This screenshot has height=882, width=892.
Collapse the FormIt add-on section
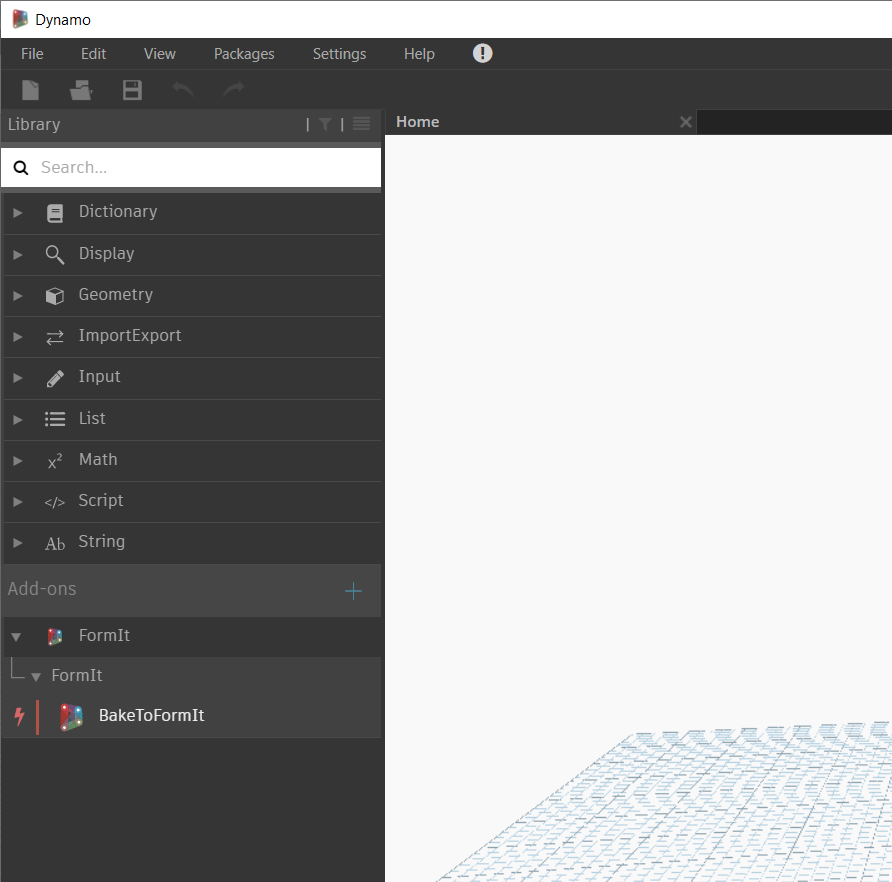(x=16, y=636)
